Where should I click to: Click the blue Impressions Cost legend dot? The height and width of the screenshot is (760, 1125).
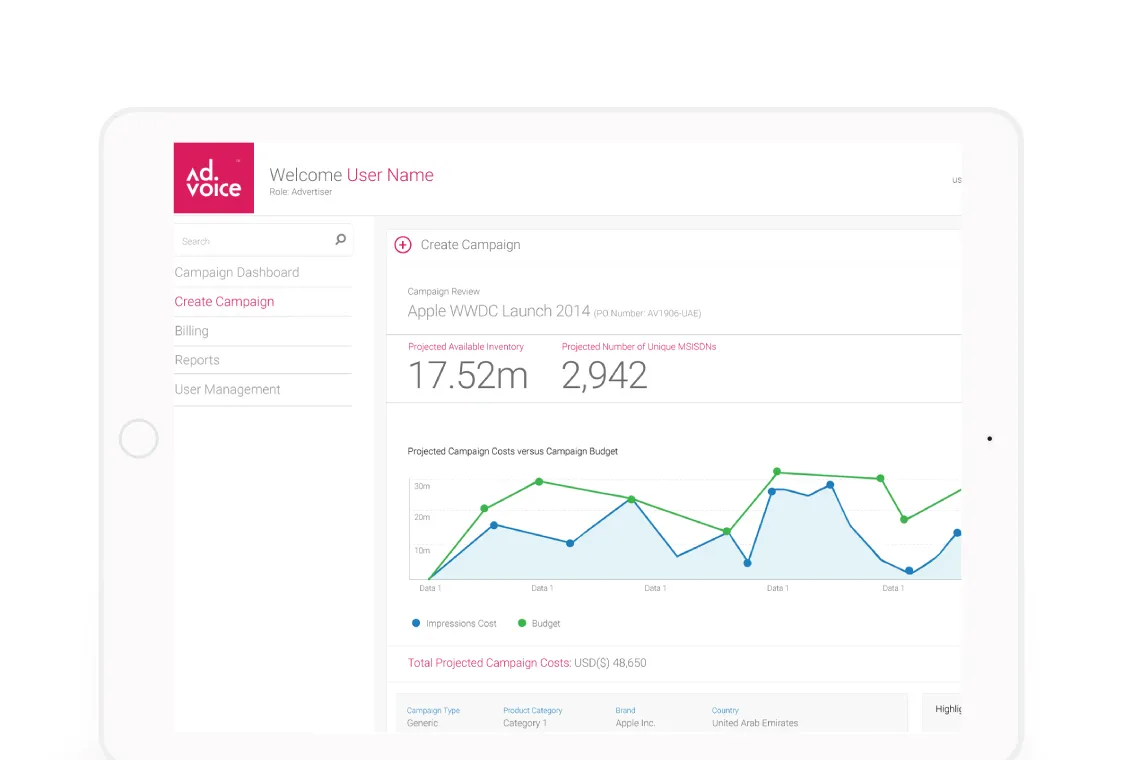(x=416, y=623)
